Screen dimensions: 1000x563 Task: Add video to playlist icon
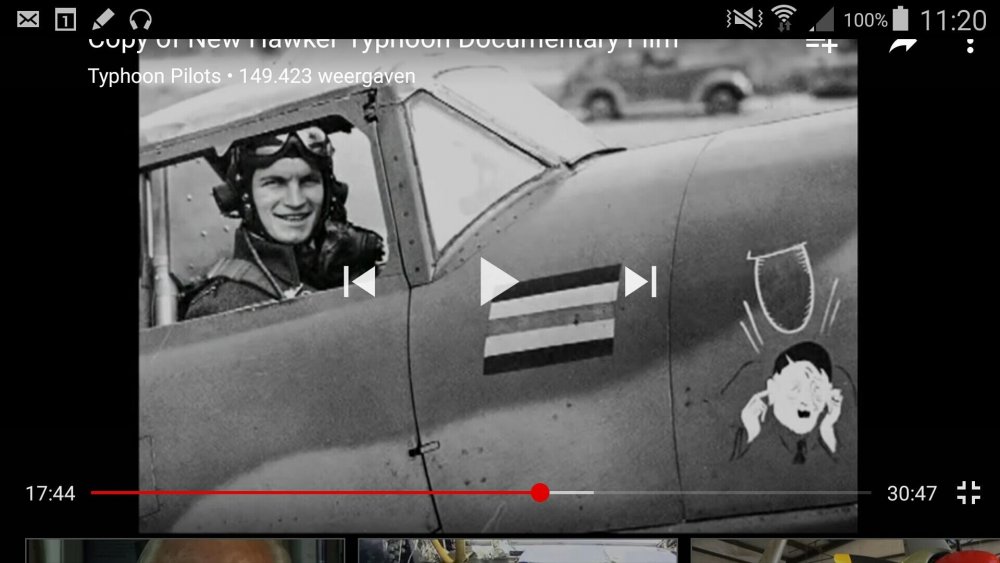pyautogui.click(x=821, y=45)
